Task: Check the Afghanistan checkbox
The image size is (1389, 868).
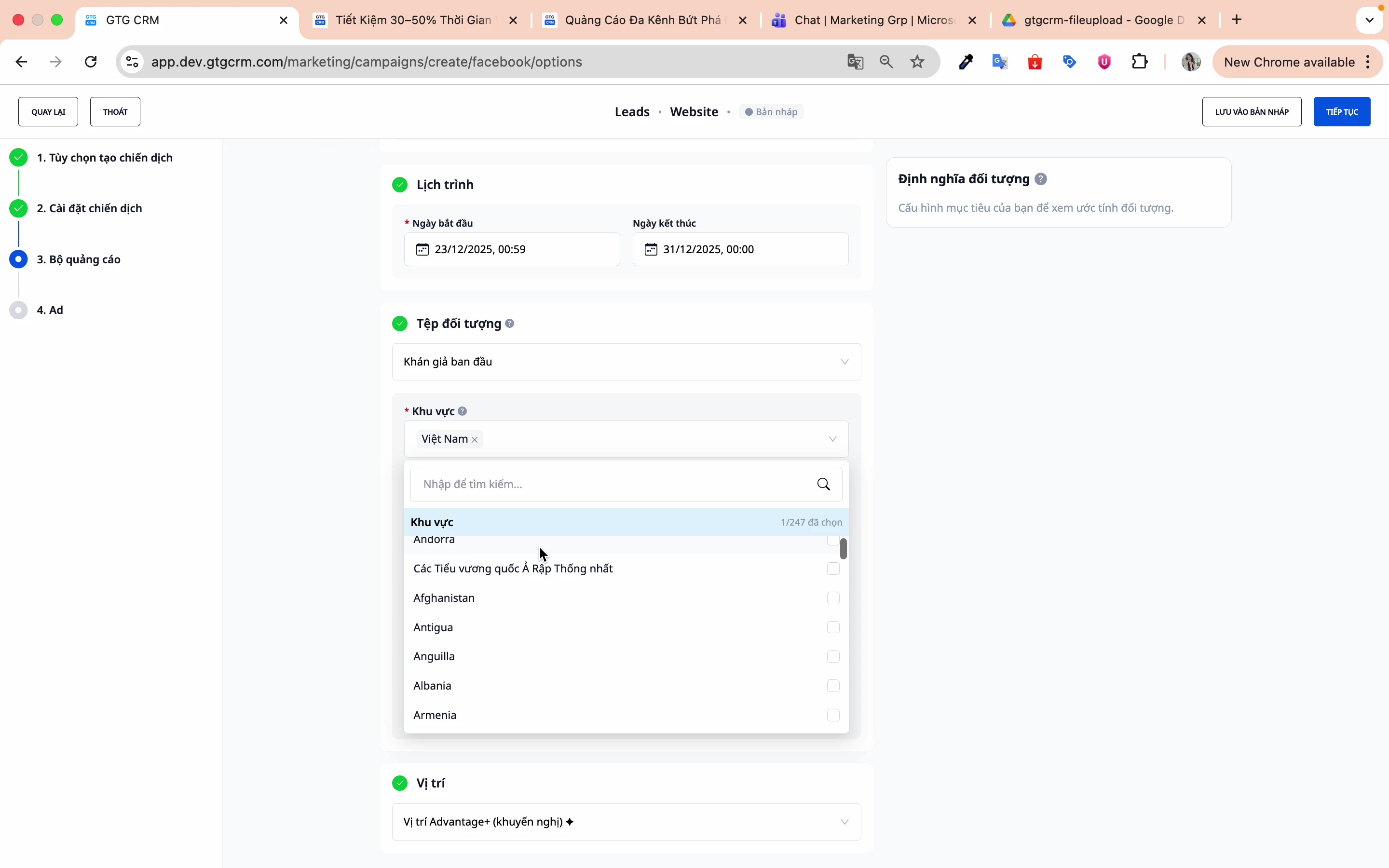Action: pos(833,598)
